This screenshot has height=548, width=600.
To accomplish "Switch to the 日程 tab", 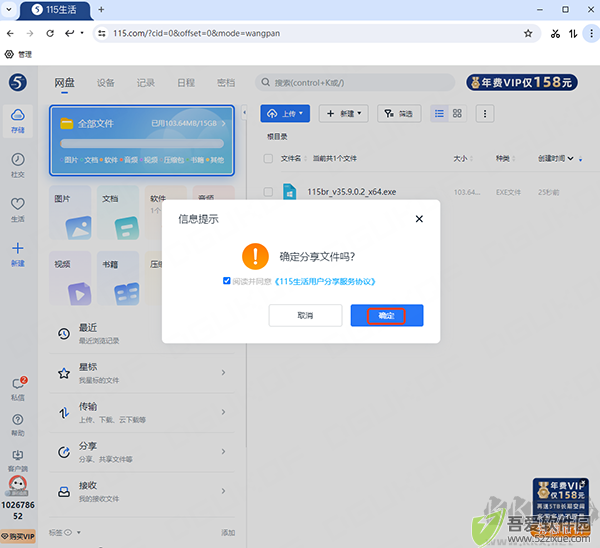I will [x=186, y=83].
